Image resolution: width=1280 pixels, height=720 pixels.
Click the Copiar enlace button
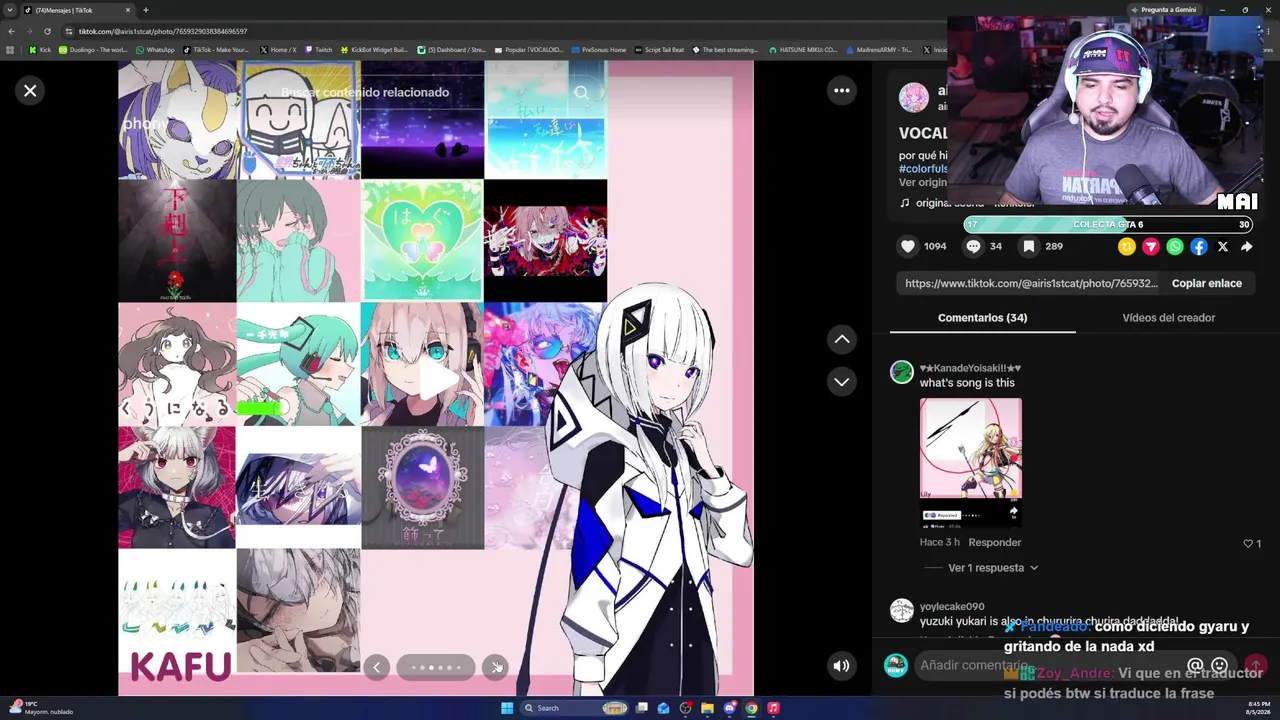tap(1207, 283)
